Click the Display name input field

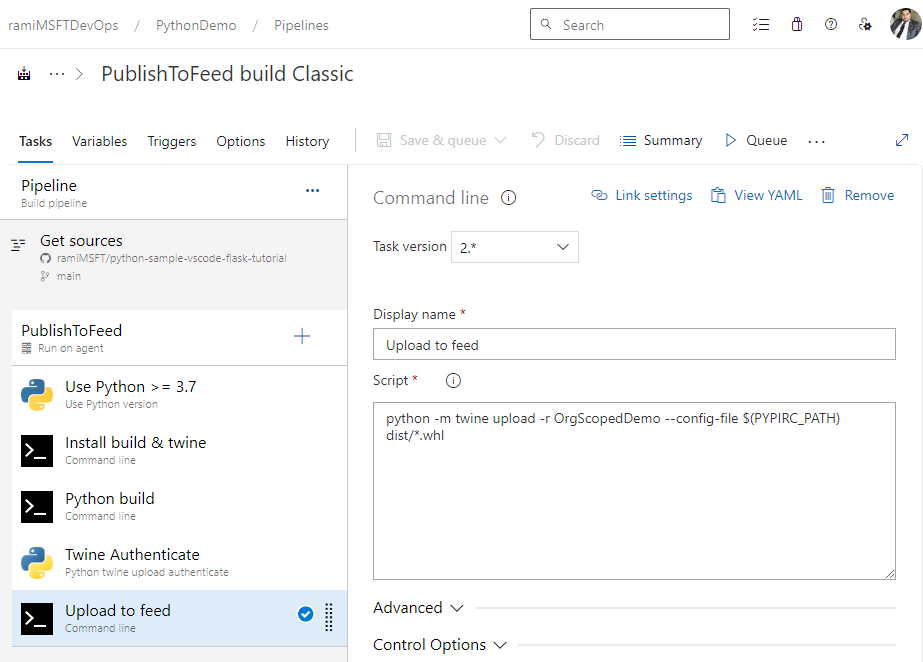point(634,345)
